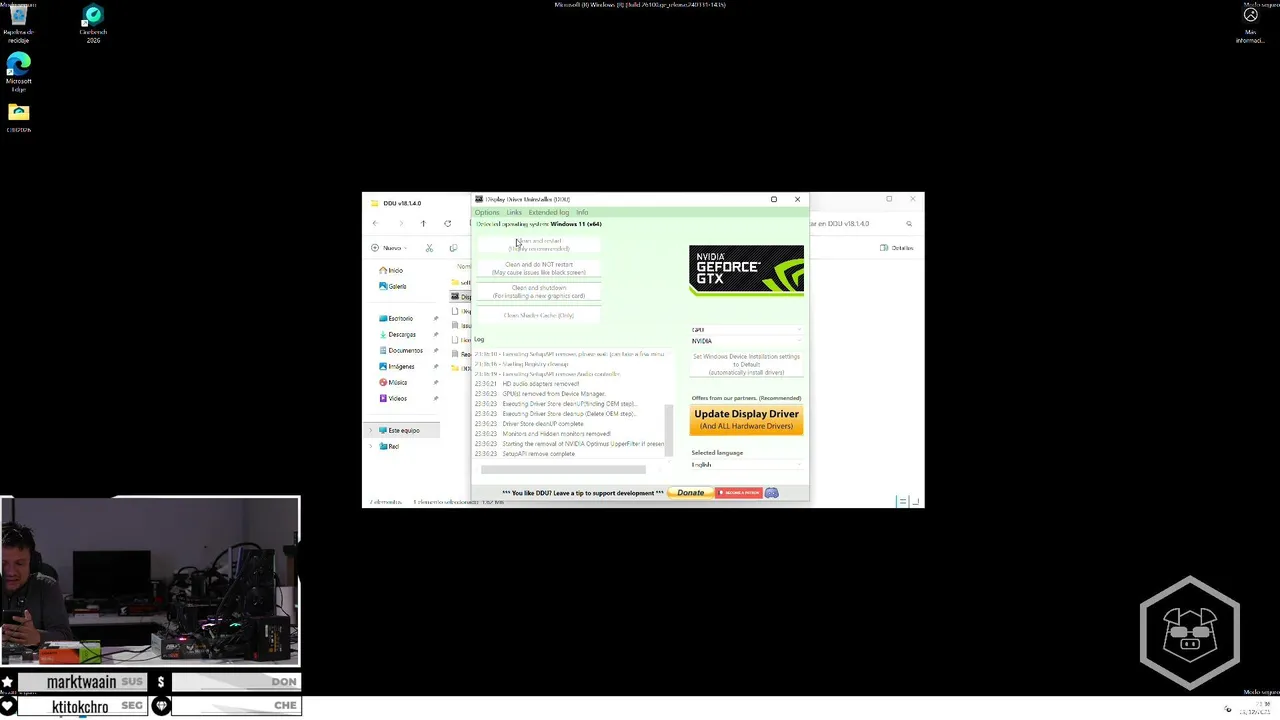Screen dimensions: 1280x720
Task: Open the English language dropdown
Action: (x=746, y=465)
